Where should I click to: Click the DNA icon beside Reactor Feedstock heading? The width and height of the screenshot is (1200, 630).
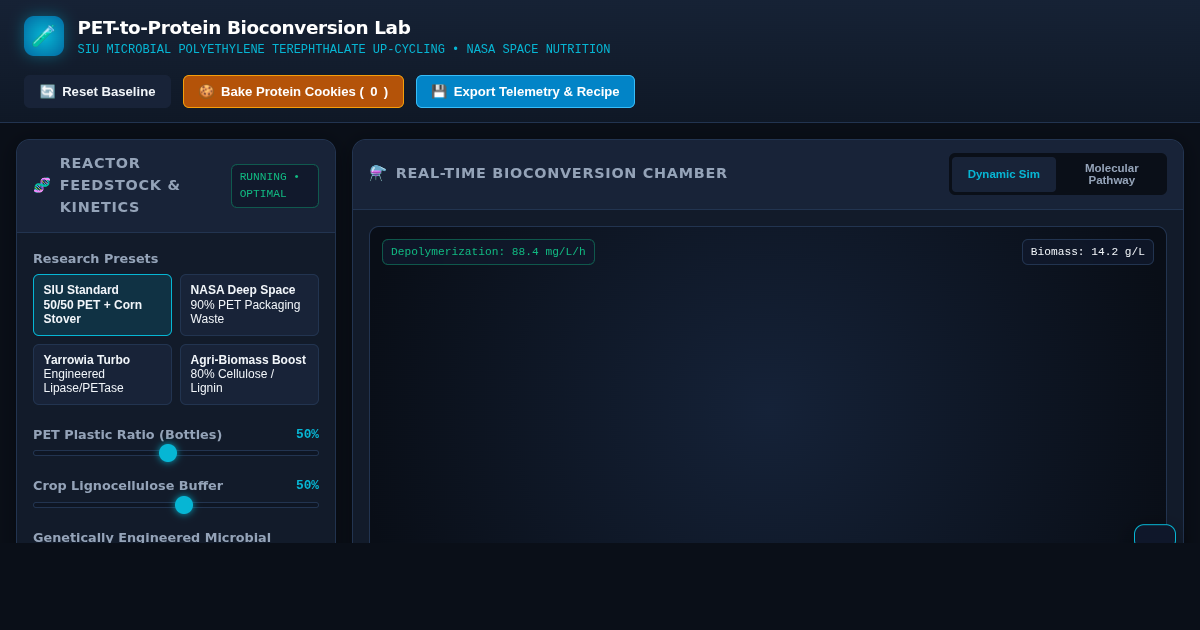[42, 185]
